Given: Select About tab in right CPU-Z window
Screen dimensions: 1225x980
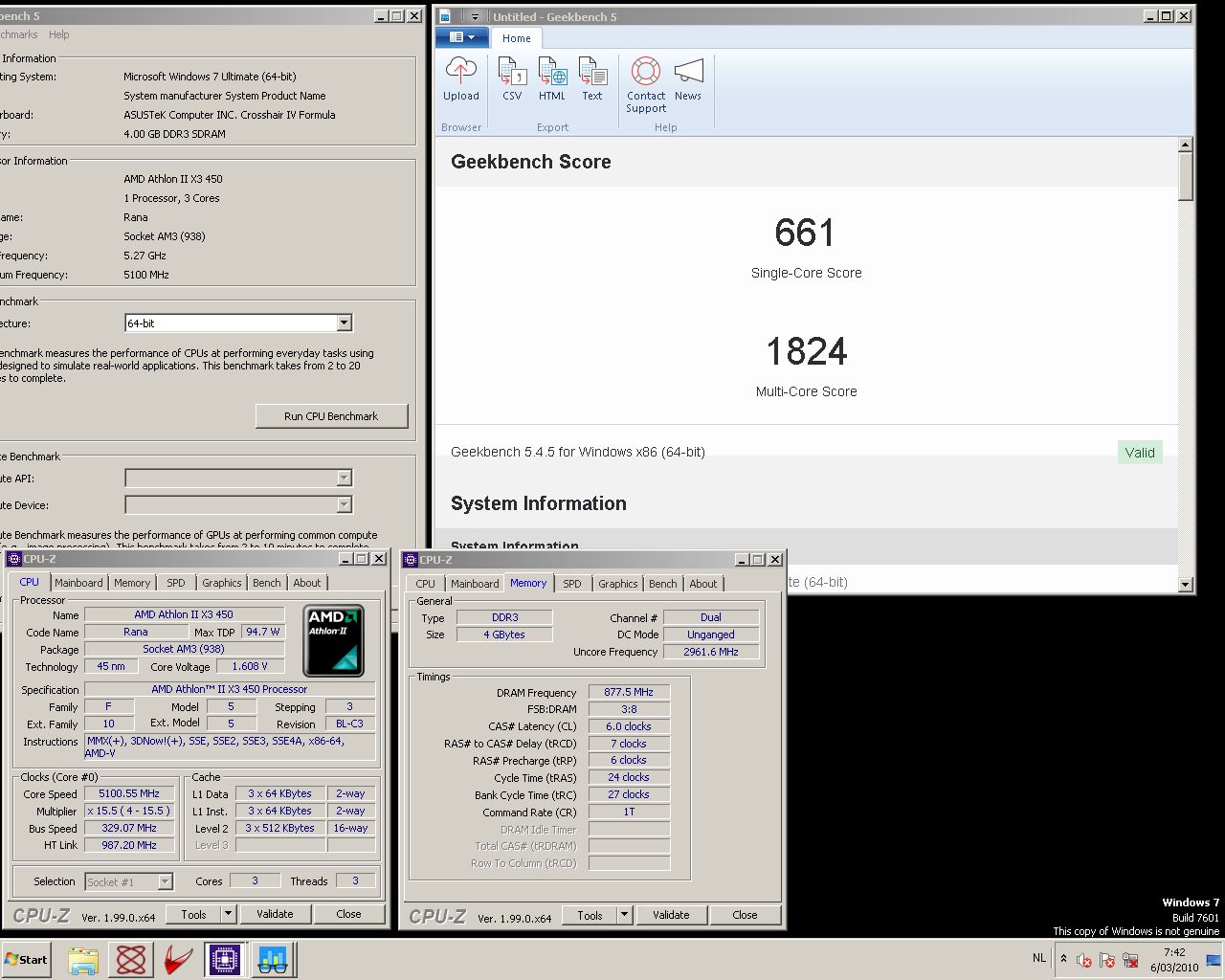Looking at the screenshot, I should click(x=703, y=584).
